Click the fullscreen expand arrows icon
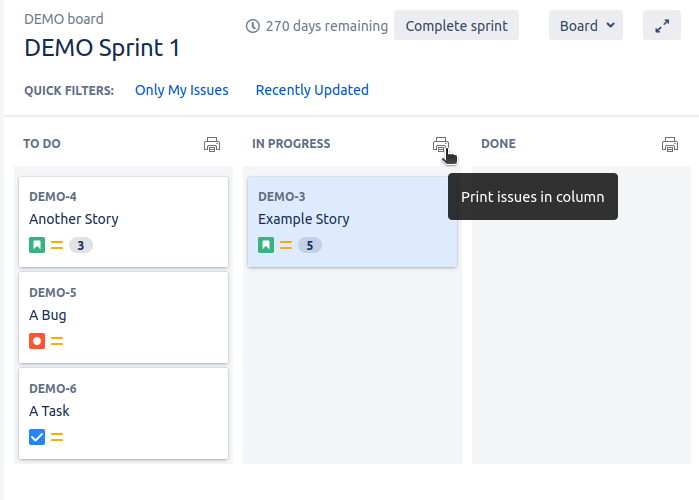The image size is (699, 500). tap(661, 26)
